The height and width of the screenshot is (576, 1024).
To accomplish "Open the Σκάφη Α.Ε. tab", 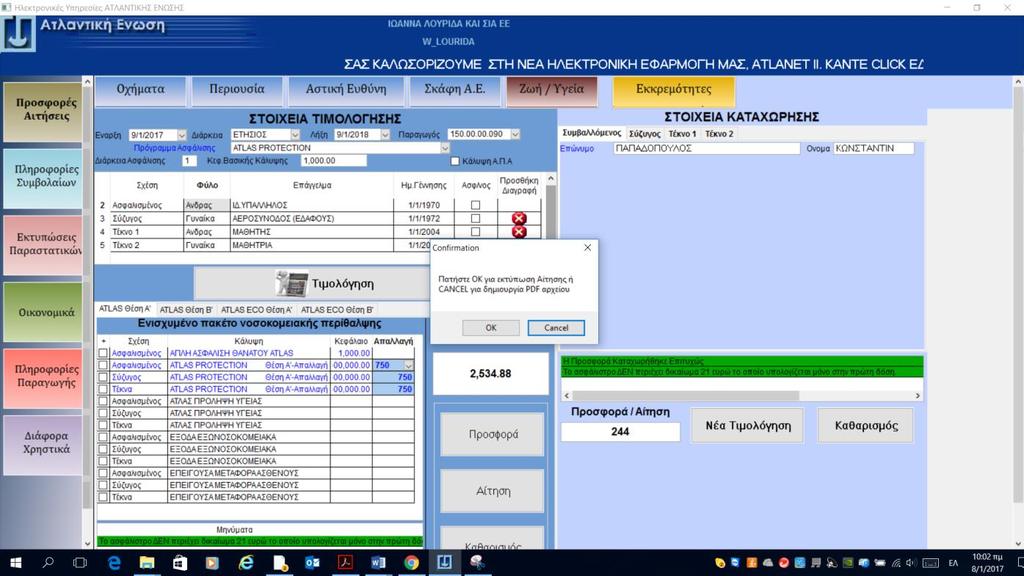I will [455, 89].
